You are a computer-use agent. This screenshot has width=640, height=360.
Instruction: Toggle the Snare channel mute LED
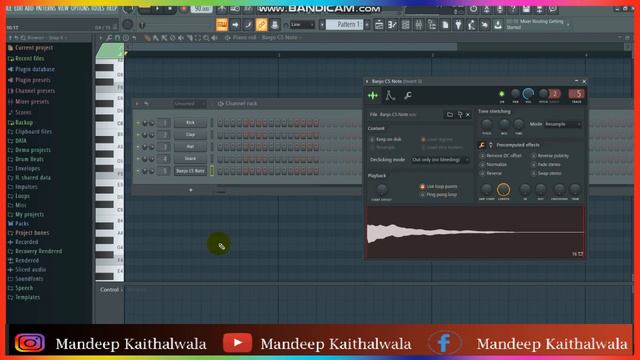(x=138, y=158)
